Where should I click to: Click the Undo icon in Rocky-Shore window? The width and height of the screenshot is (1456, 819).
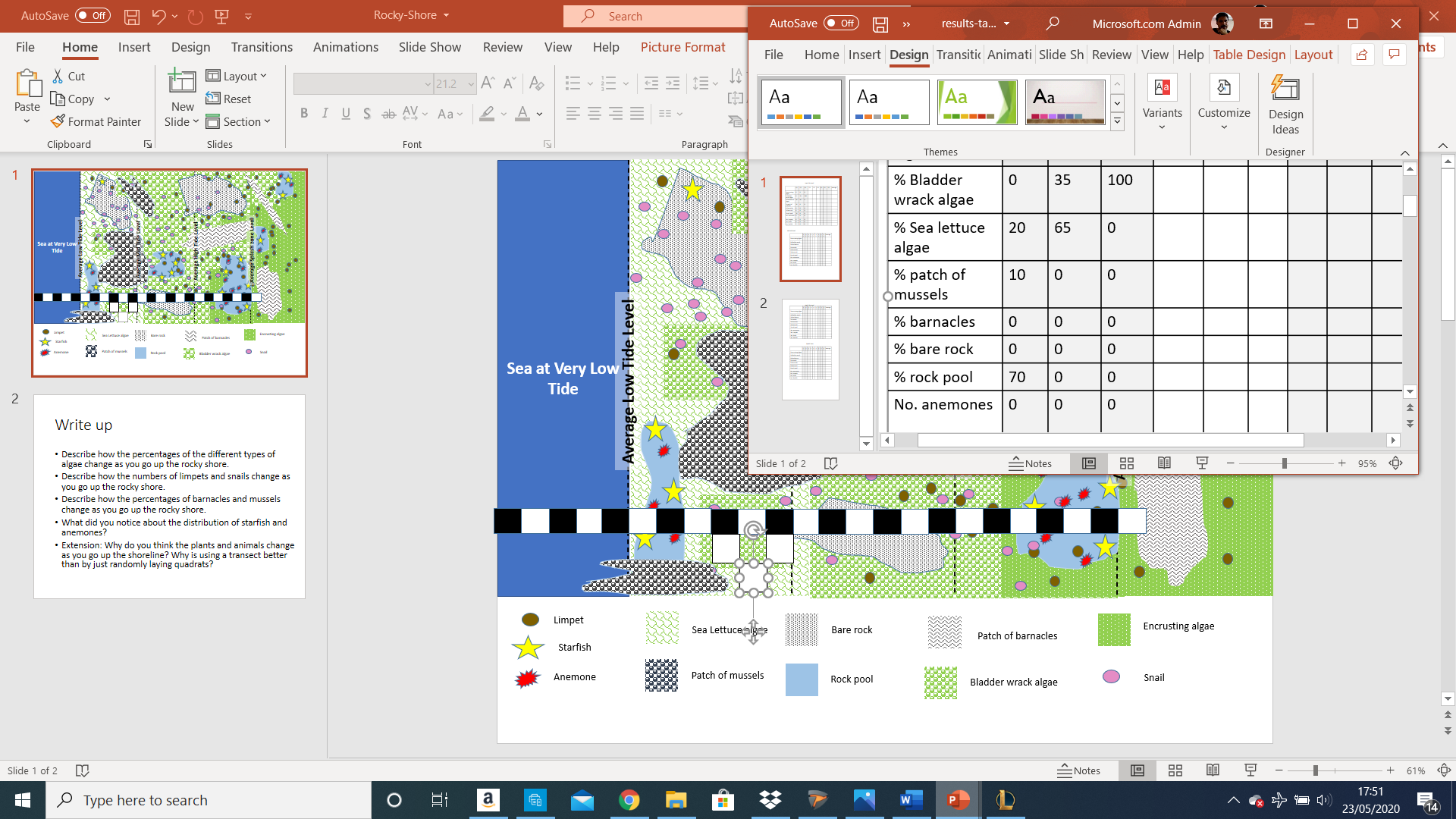click(158, 15)
